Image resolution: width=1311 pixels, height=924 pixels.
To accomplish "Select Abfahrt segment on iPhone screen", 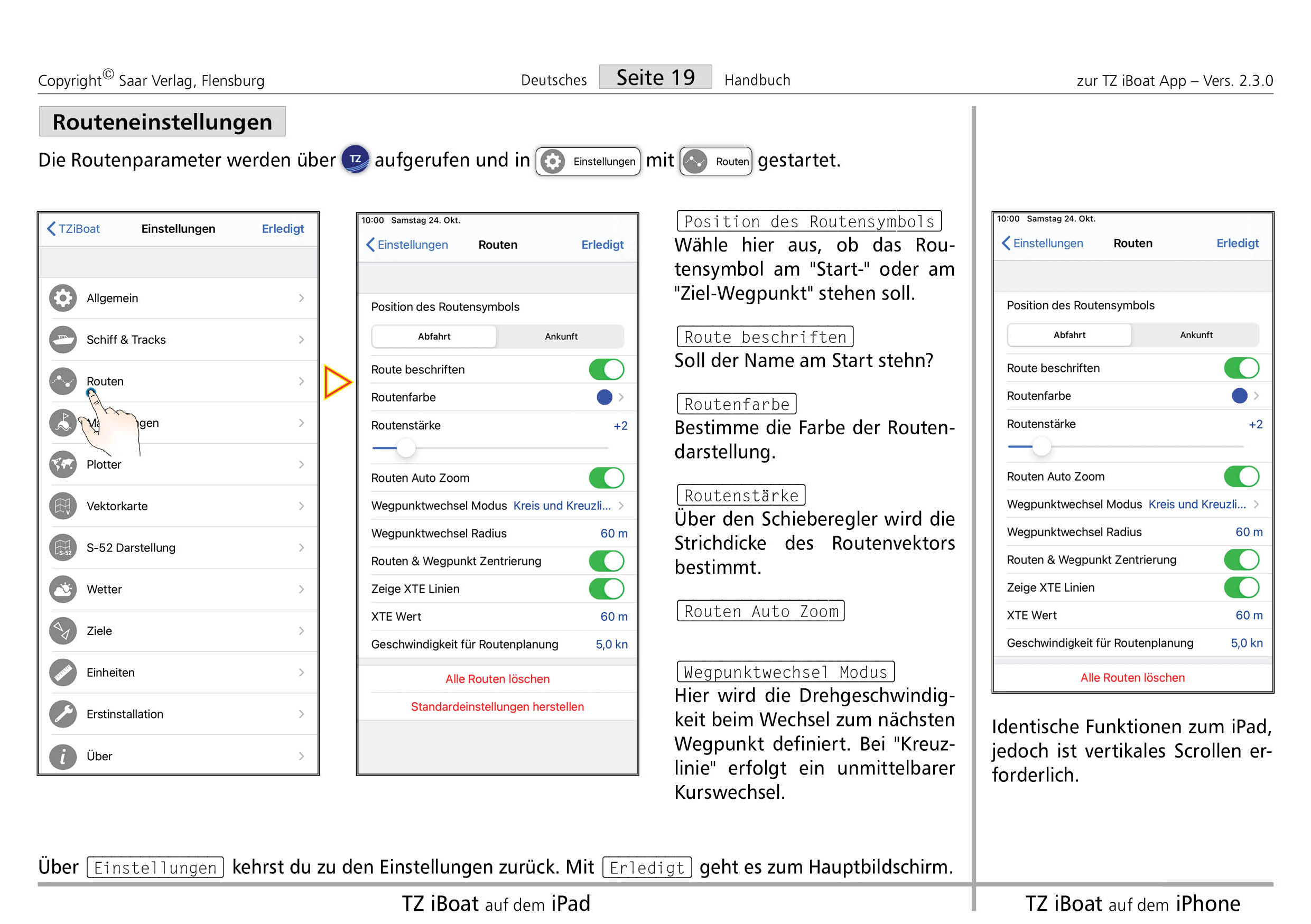I will (x=1070, y=335).
